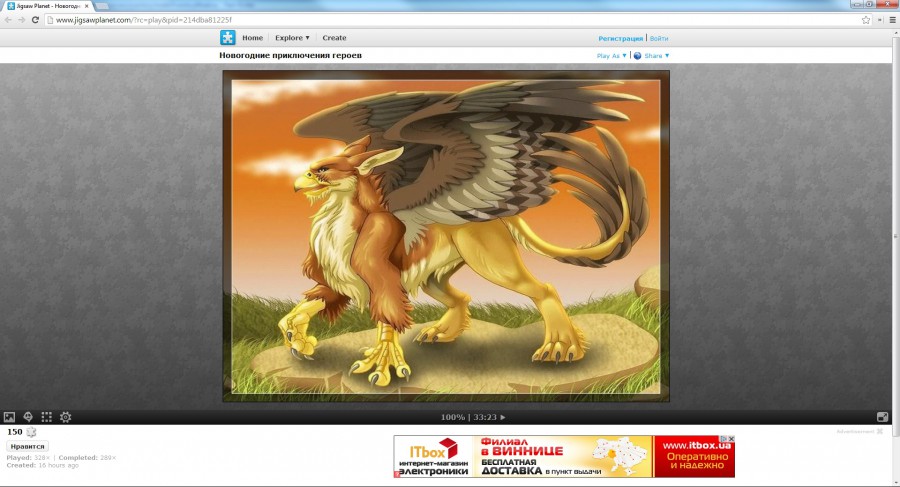
Task: Expand the Play As dropdown
Action: click(611, 56)
